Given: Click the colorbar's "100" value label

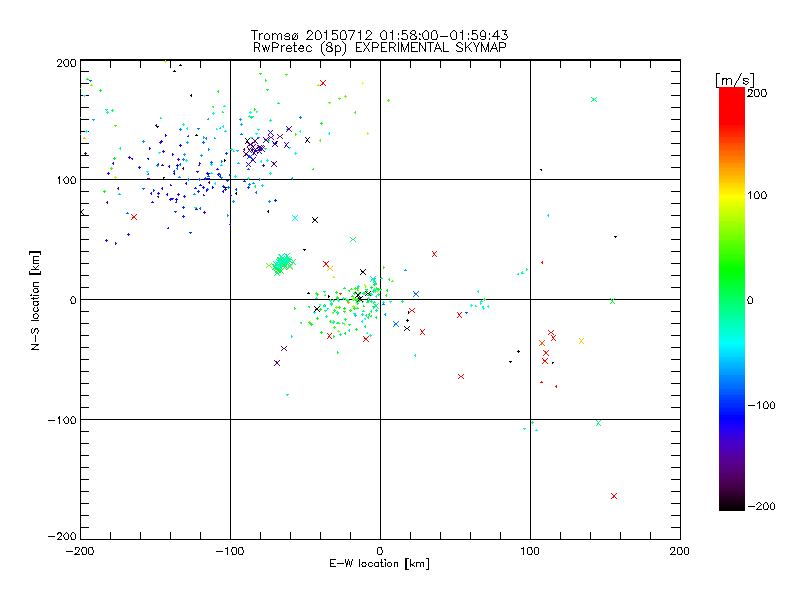Looking at the screenshot, I should coord(757,195).
